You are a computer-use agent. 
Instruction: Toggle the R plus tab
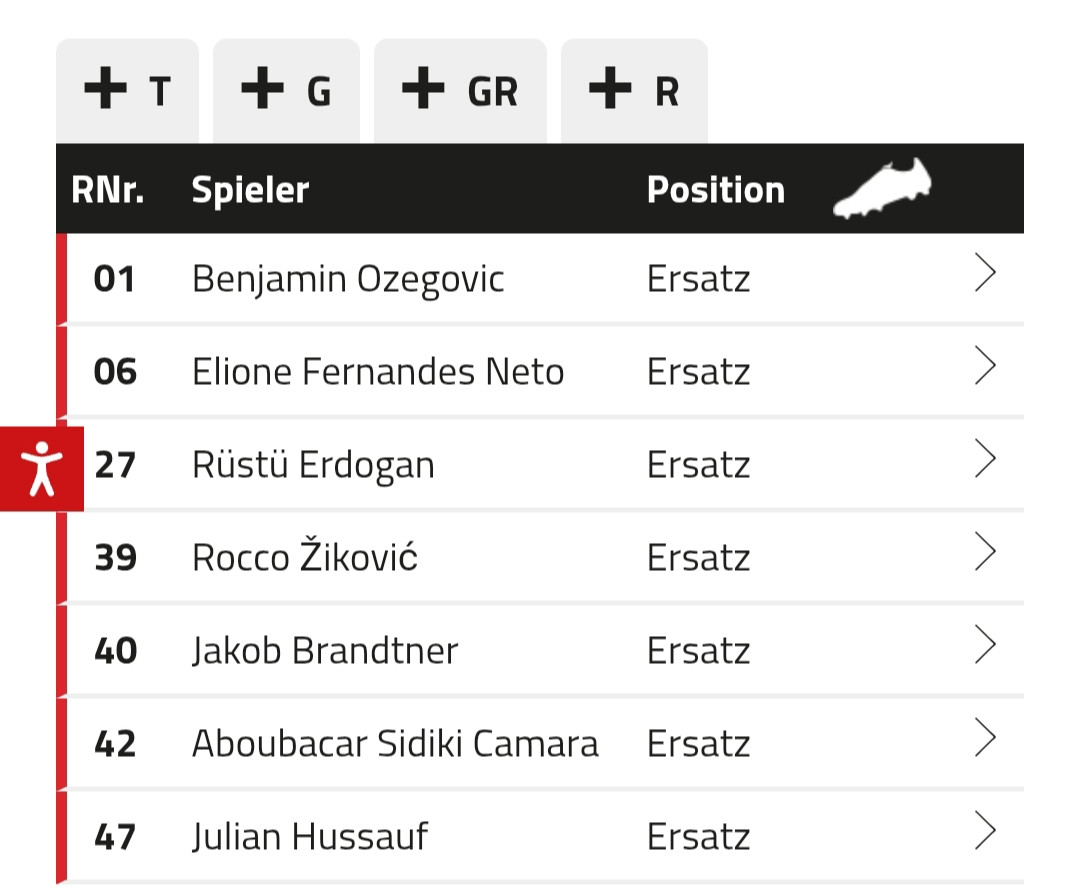(x=634, y=91)
